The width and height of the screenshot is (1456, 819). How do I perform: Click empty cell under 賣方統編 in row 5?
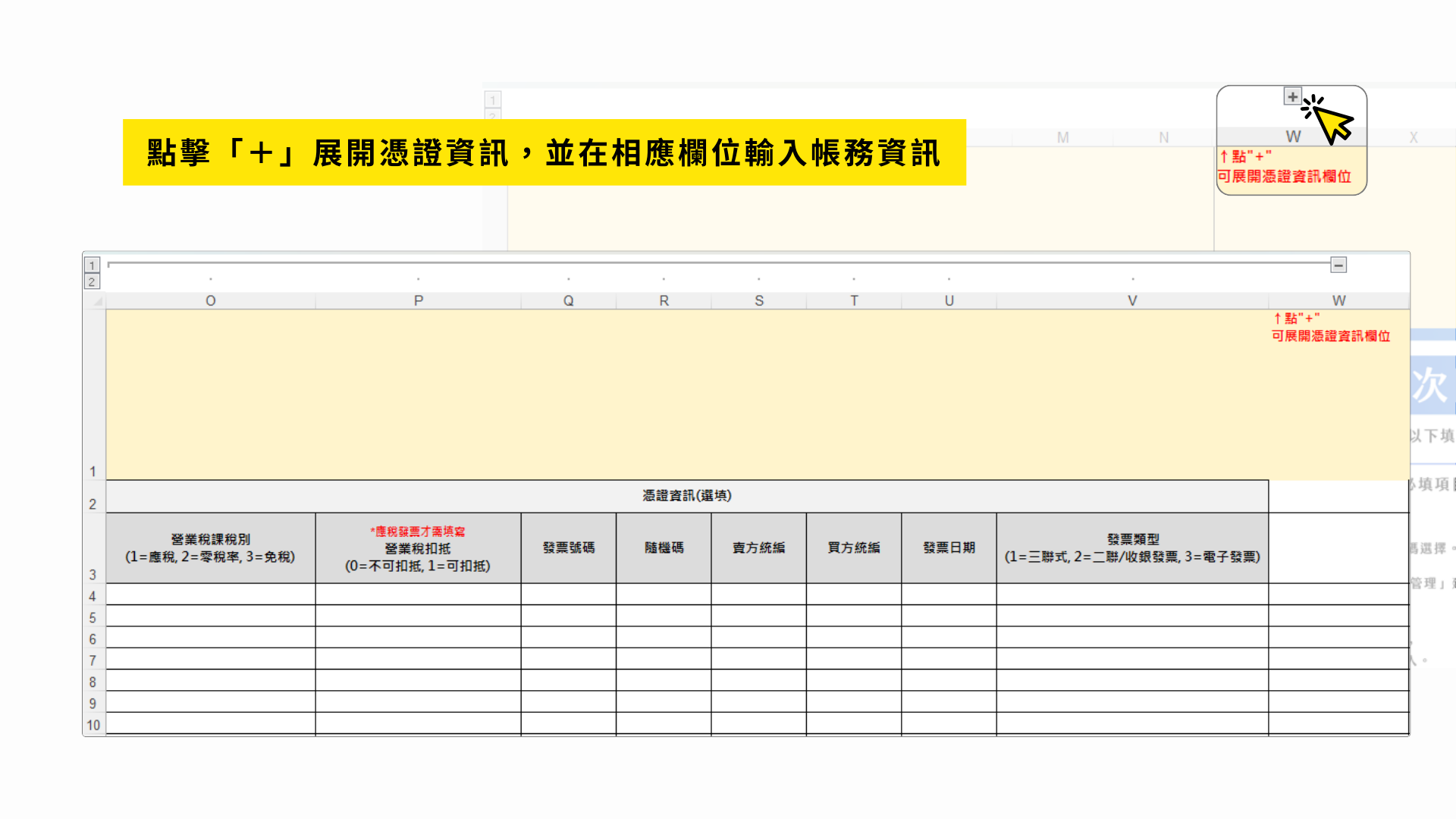(758, 616)
